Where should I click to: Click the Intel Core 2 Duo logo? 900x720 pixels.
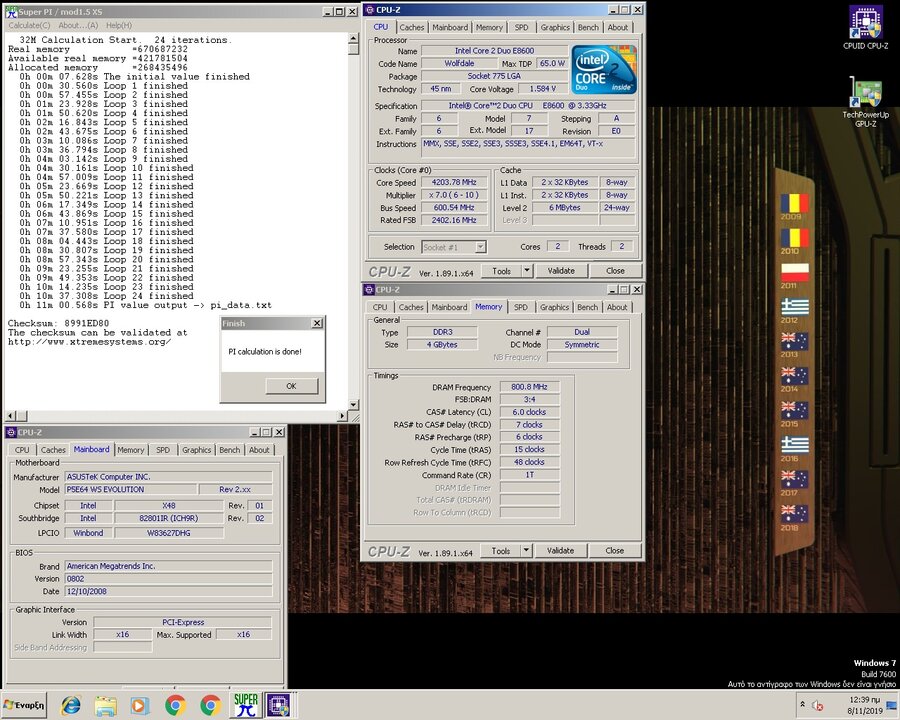pyautogui.click(x=604, y=69)
